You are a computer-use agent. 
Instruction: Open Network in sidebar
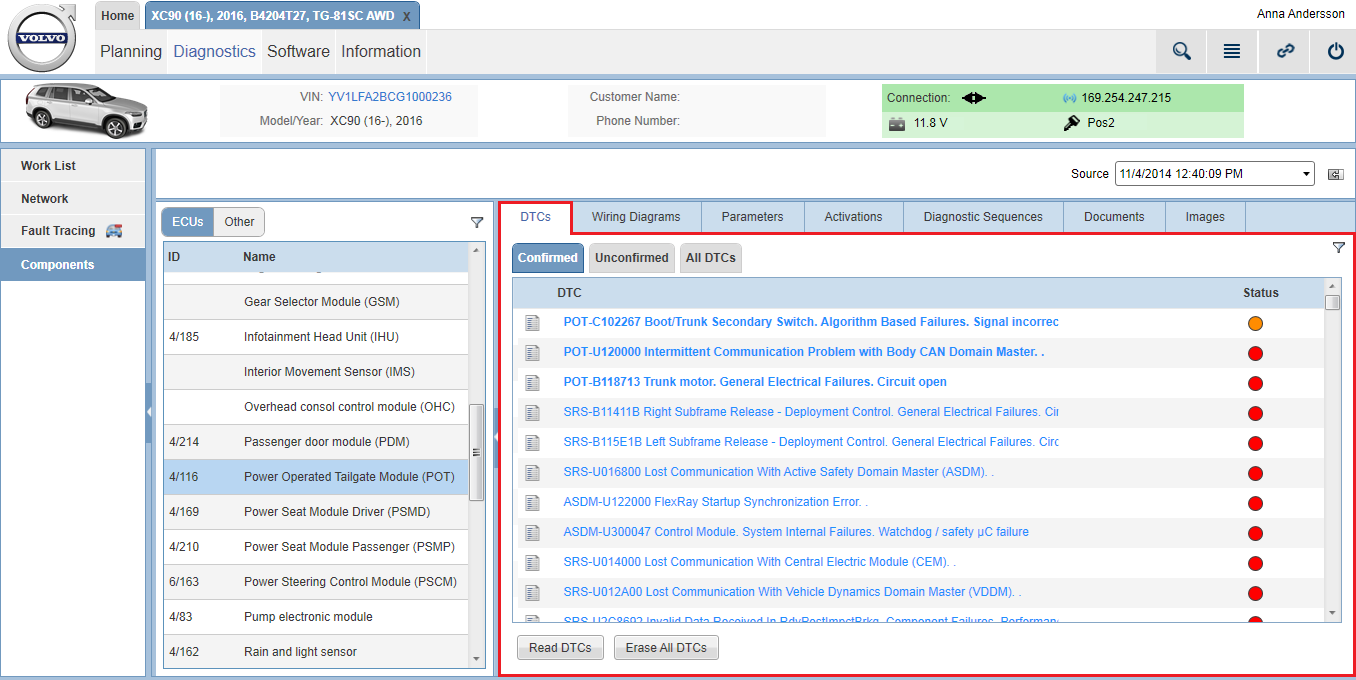click(73, 199)
